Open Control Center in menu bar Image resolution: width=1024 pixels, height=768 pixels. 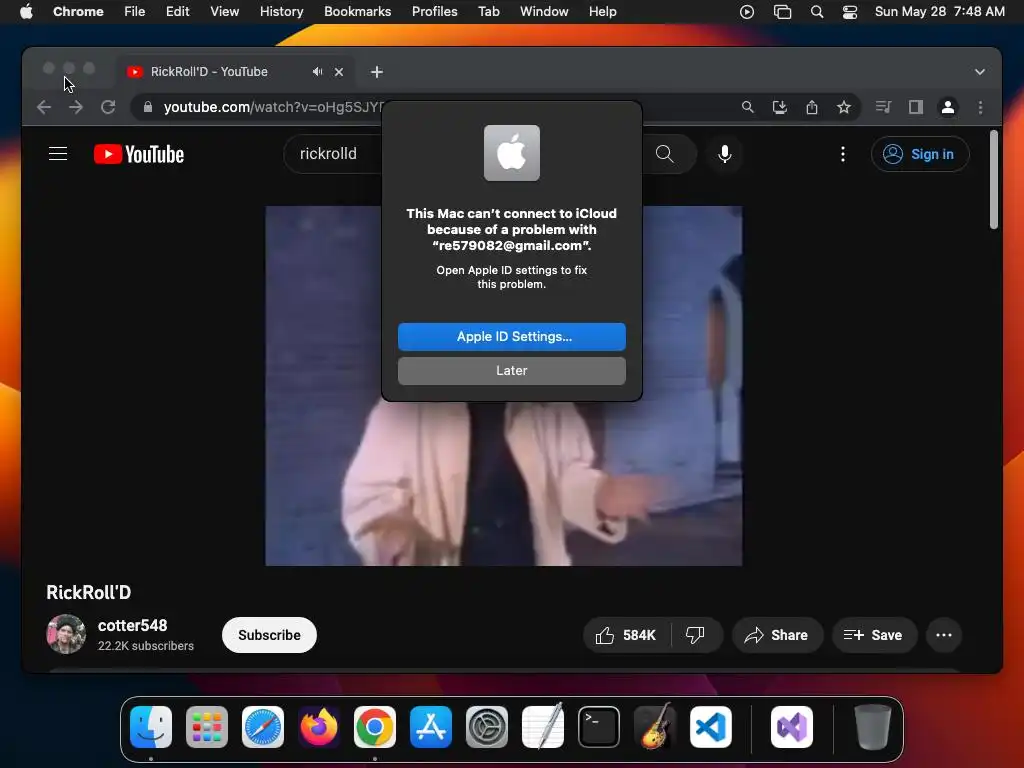tap(850, 12)
